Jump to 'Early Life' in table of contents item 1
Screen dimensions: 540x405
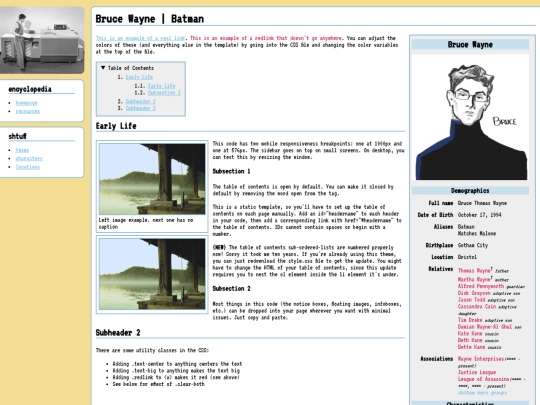pos(139,77)
